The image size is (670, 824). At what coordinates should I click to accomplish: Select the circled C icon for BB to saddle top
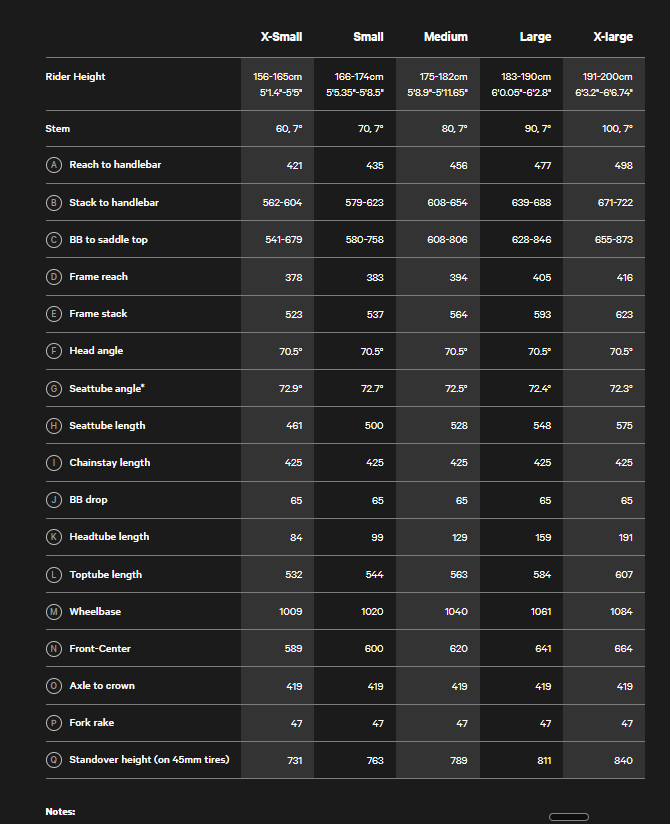tap(54, 240)
